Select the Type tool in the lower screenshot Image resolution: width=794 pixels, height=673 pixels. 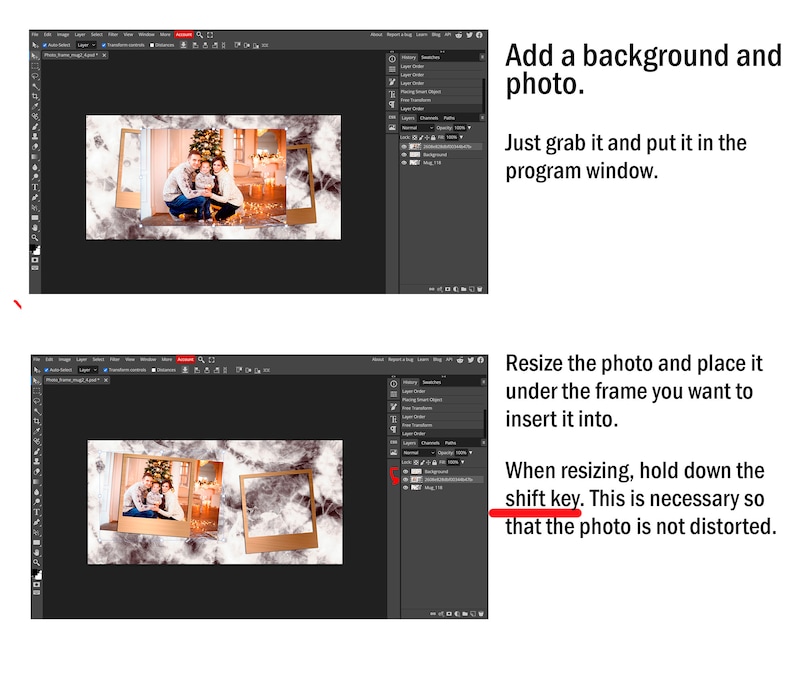[x=36, y=512]
